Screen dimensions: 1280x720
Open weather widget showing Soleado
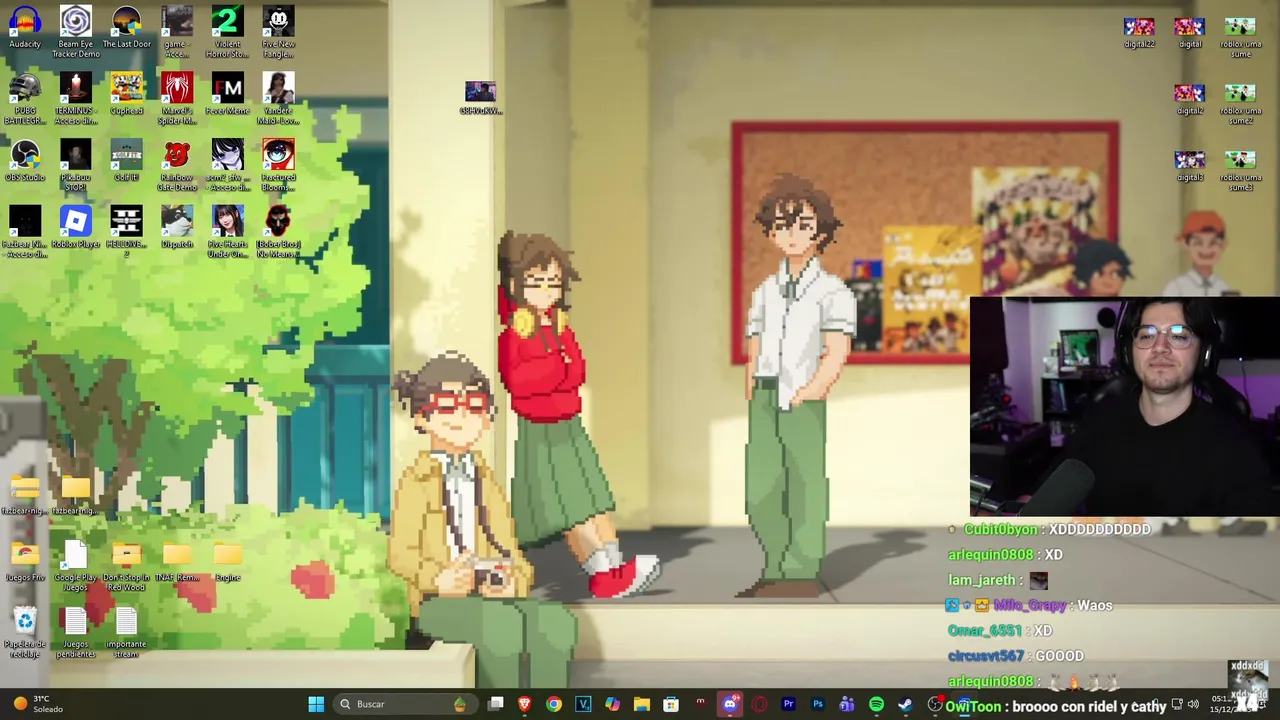tap(40, 704)
